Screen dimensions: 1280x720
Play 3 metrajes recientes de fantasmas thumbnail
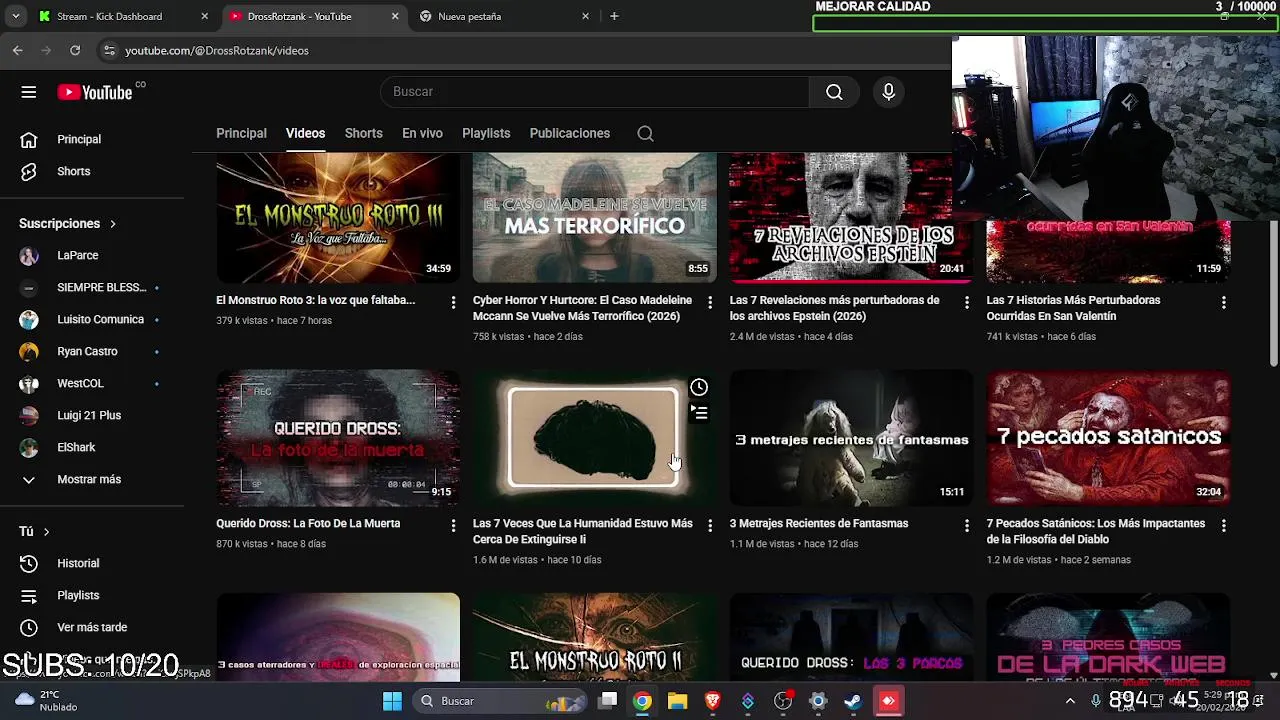coord(851,438)
